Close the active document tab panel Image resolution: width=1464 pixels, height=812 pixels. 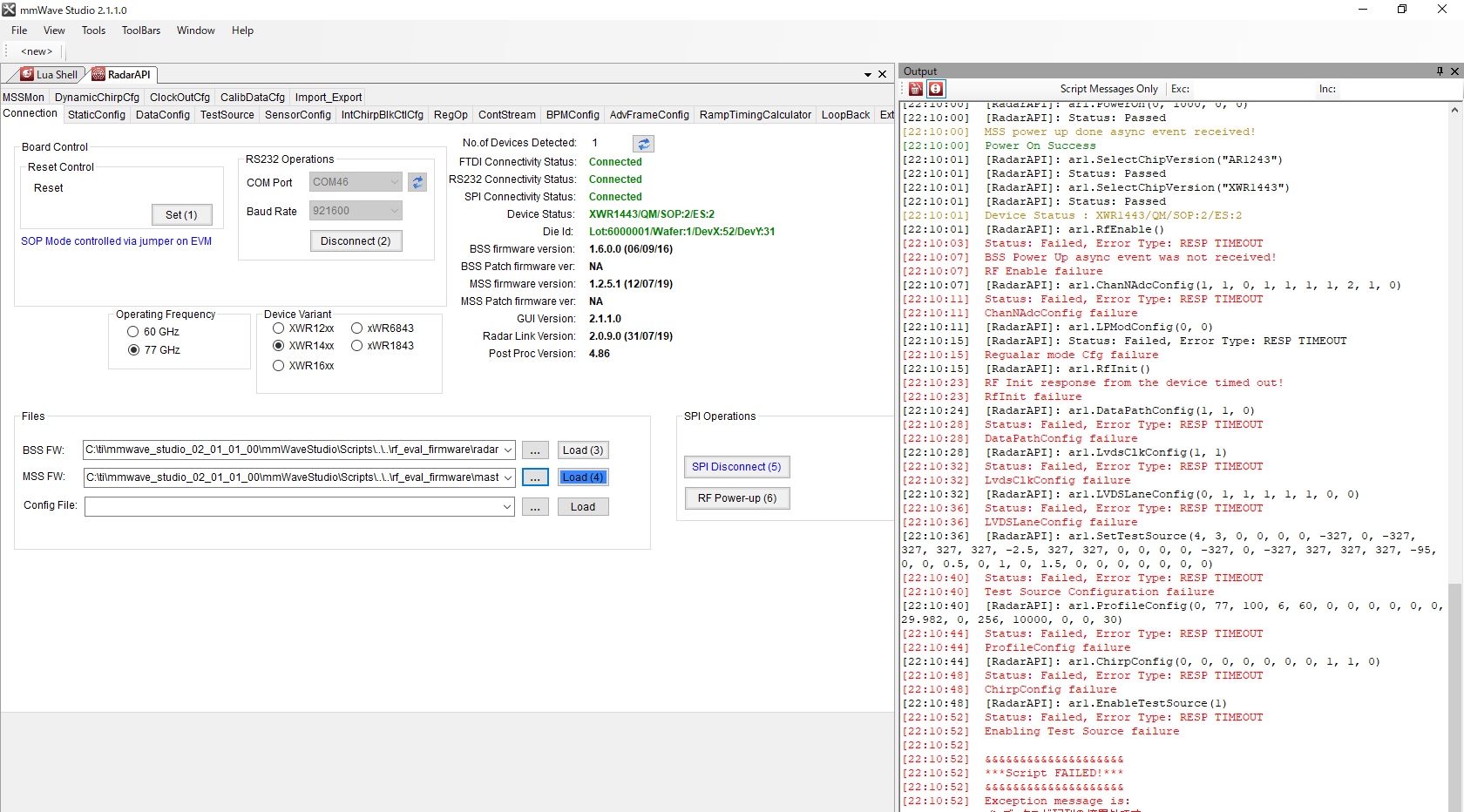[882, 75]
